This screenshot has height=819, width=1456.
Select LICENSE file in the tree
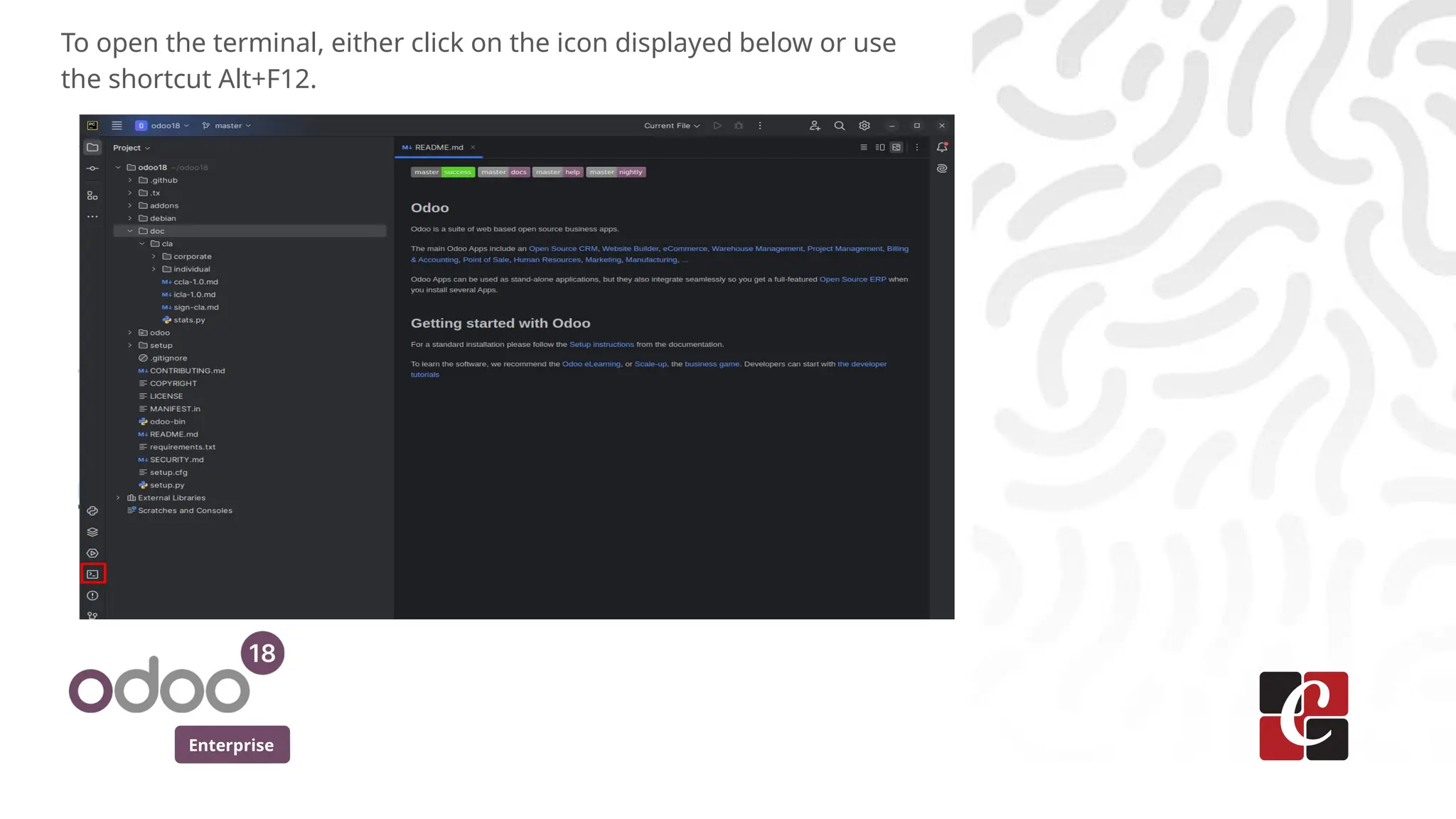pyautogui.click(x=160, y=396)
